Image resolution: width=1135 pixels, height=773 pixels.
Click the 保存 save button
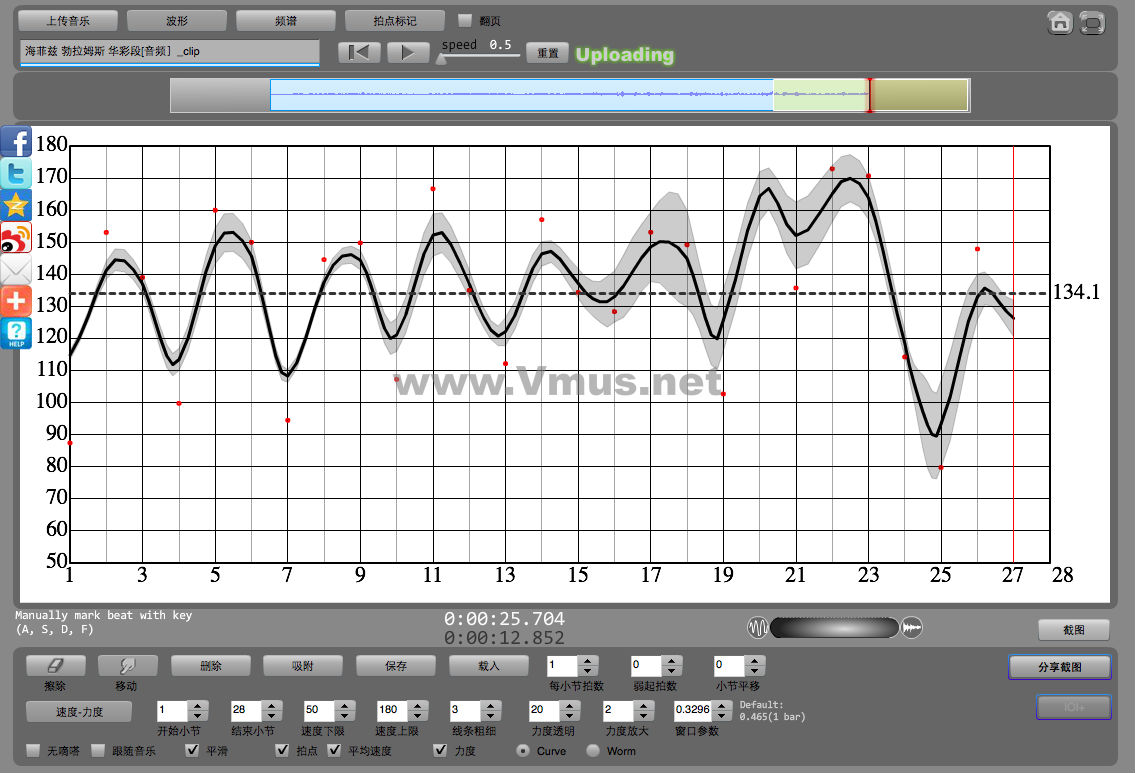tap(396, 665)
